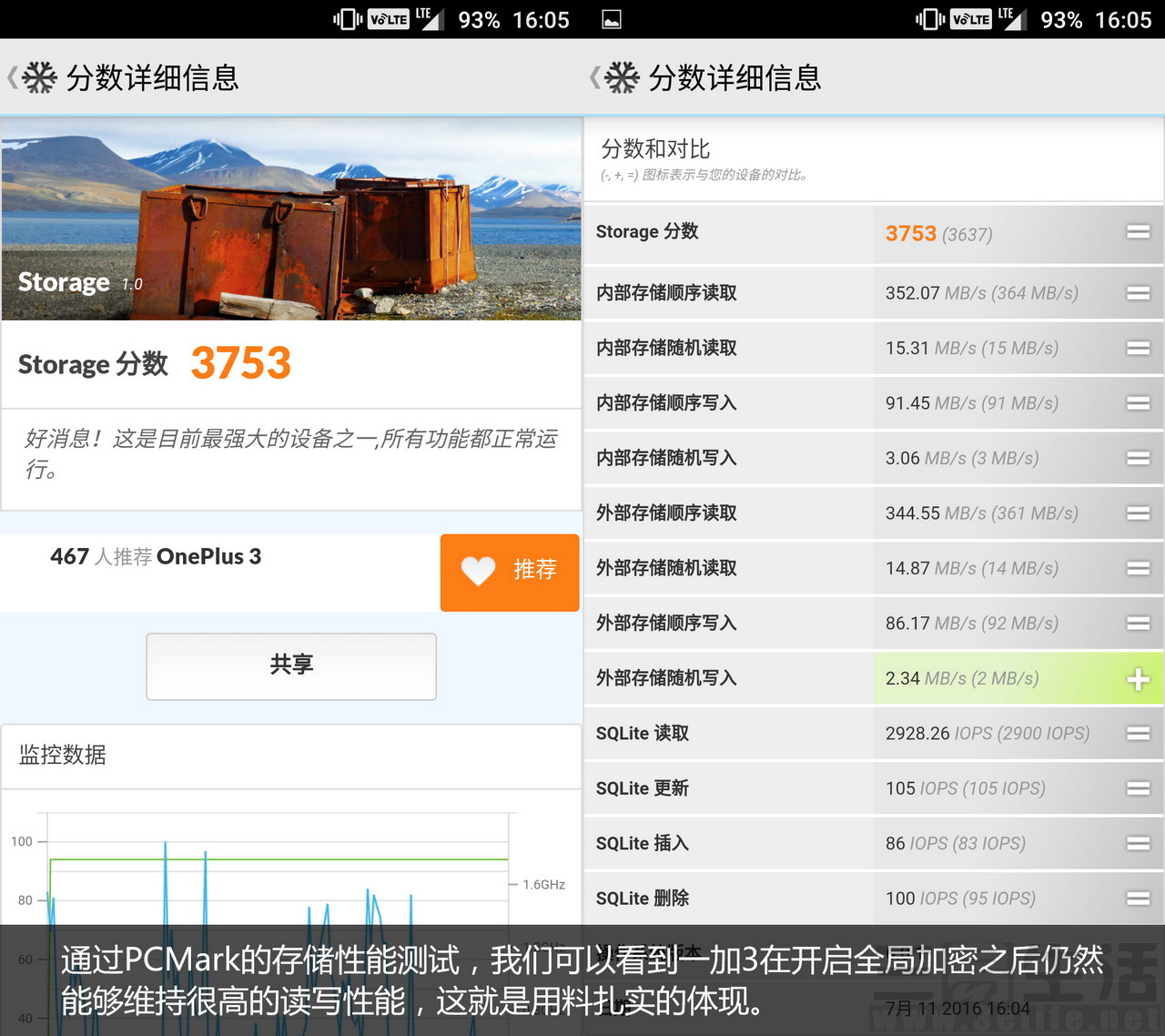The height and width of the screenshot is (1036, 1165).
Task: Tap the 16:05 clock in the left status bar
Action: click(x=541, y=20)
